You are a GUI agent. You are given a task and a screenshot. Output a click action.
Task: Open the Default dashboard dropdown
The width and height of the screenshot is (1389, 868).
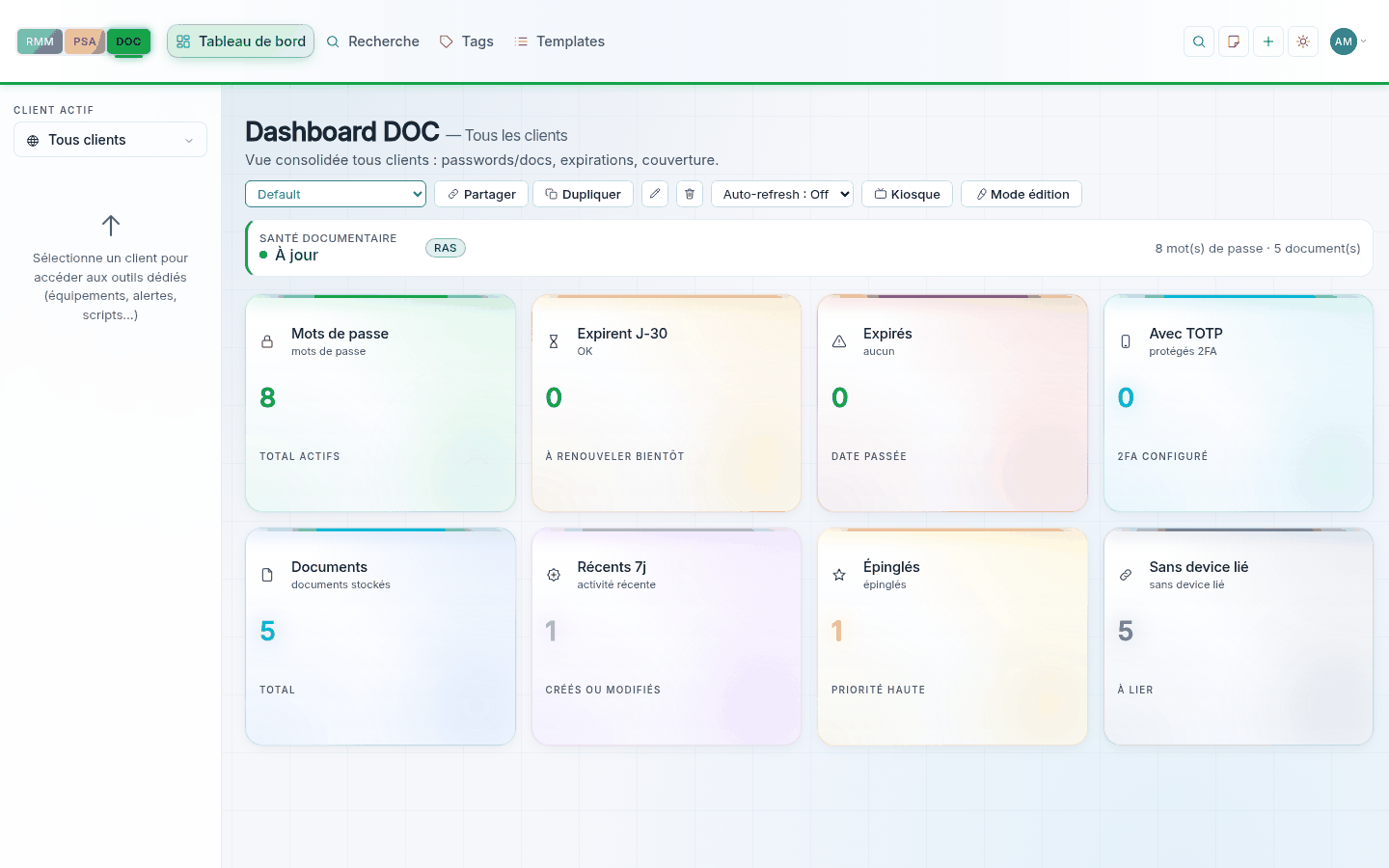336,194
